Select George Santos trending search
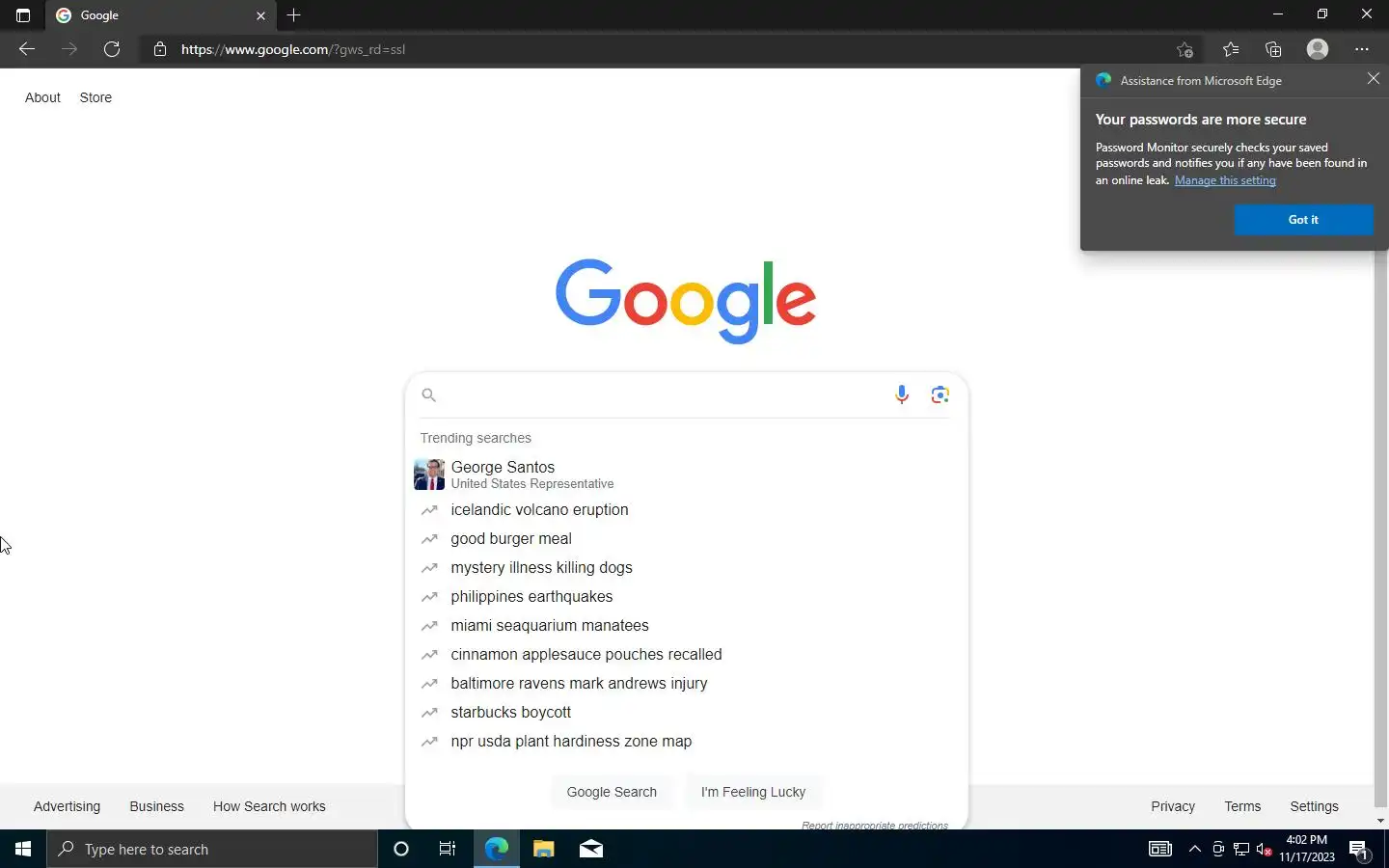The height and width of the screenshot is (868, 1389). click(x=686, y=475)
